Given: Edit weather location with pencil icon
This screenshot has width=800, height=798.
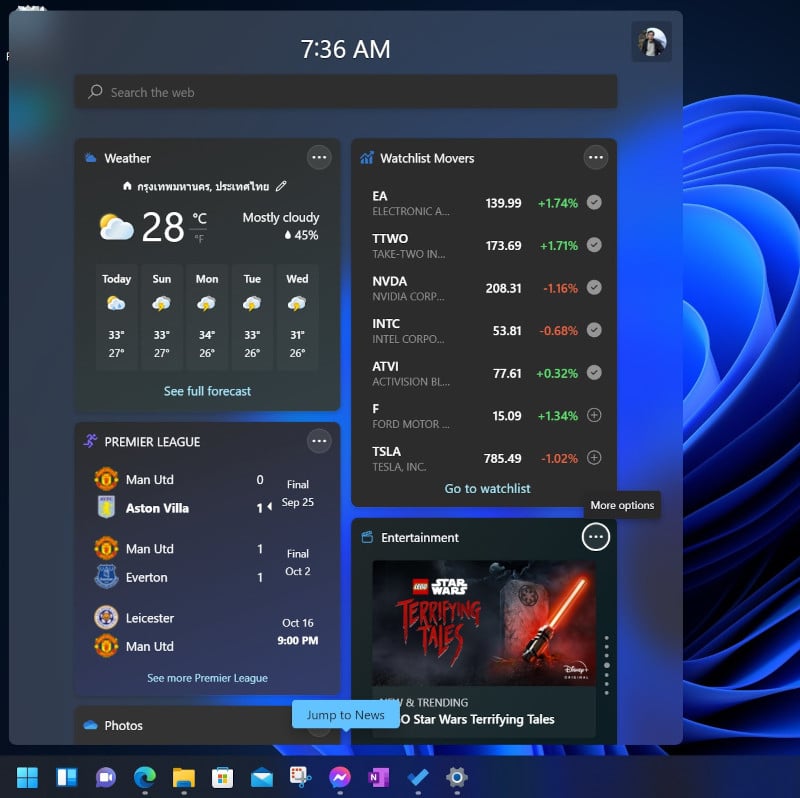Looking at the screenshot, I should [281, 186].
